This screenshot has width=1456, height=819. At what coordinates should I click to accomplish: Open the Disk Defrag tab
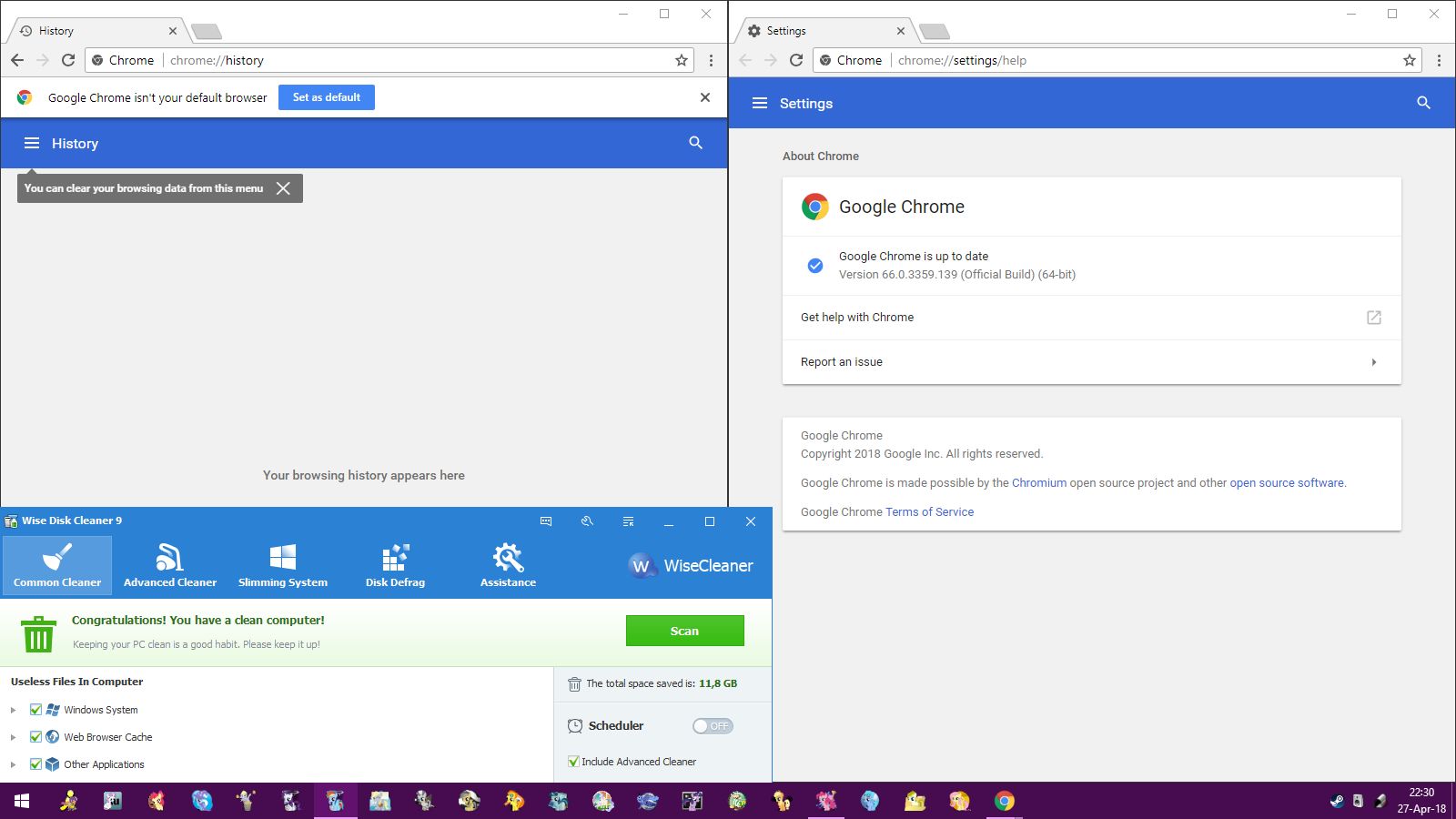396,565
